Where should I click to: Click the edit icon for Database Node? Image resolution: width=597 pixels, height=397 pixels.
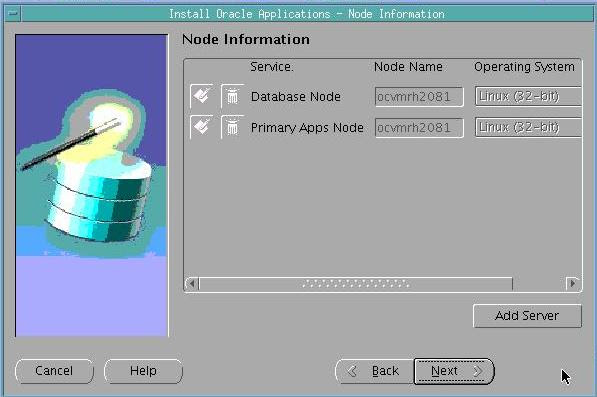201,96
